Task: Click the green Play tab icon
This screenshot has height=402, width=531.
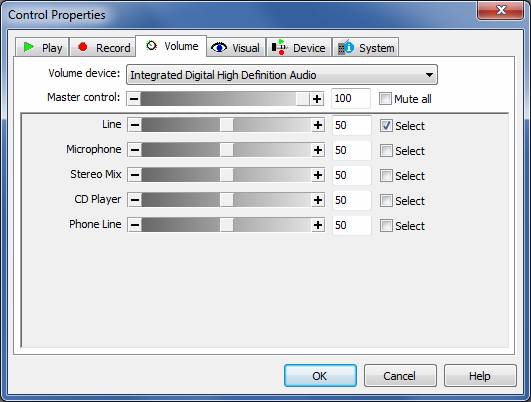Action: pos(29,47)
